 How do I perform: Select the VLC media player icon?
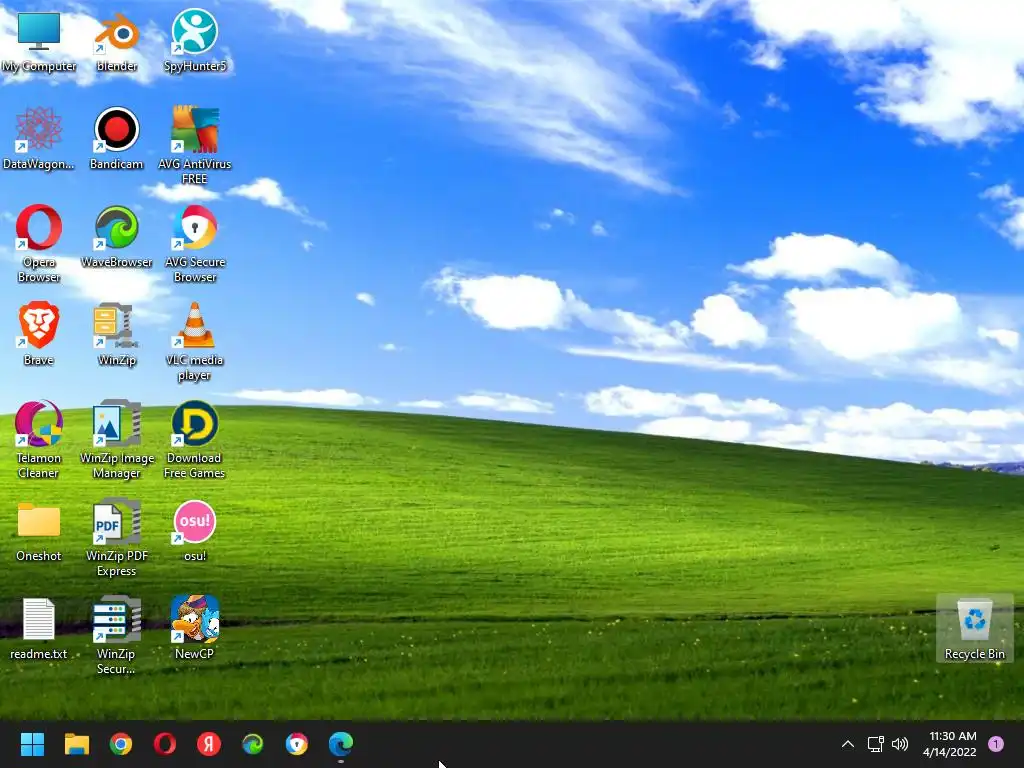tap(195, 342)
